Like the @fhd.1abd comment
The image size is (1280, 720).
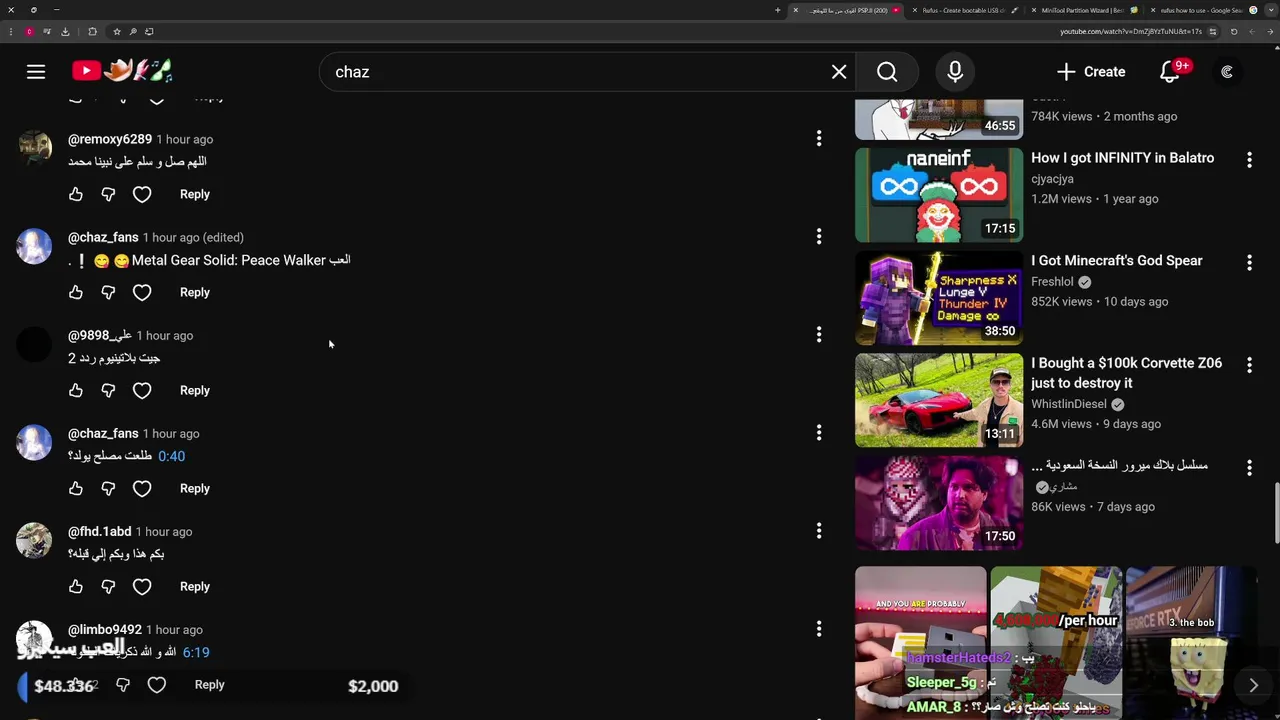(76, 586)
